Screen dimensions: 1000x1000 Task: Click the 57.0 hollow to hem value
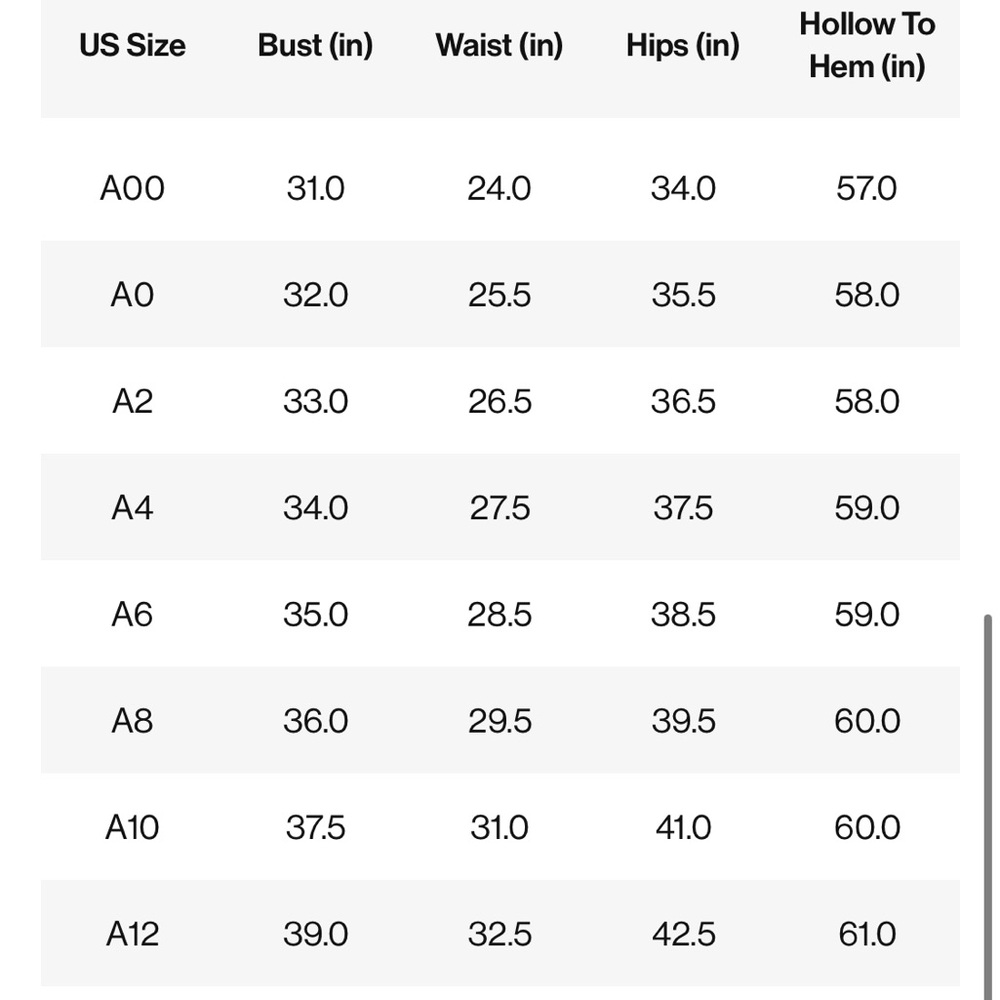[867, 189]
